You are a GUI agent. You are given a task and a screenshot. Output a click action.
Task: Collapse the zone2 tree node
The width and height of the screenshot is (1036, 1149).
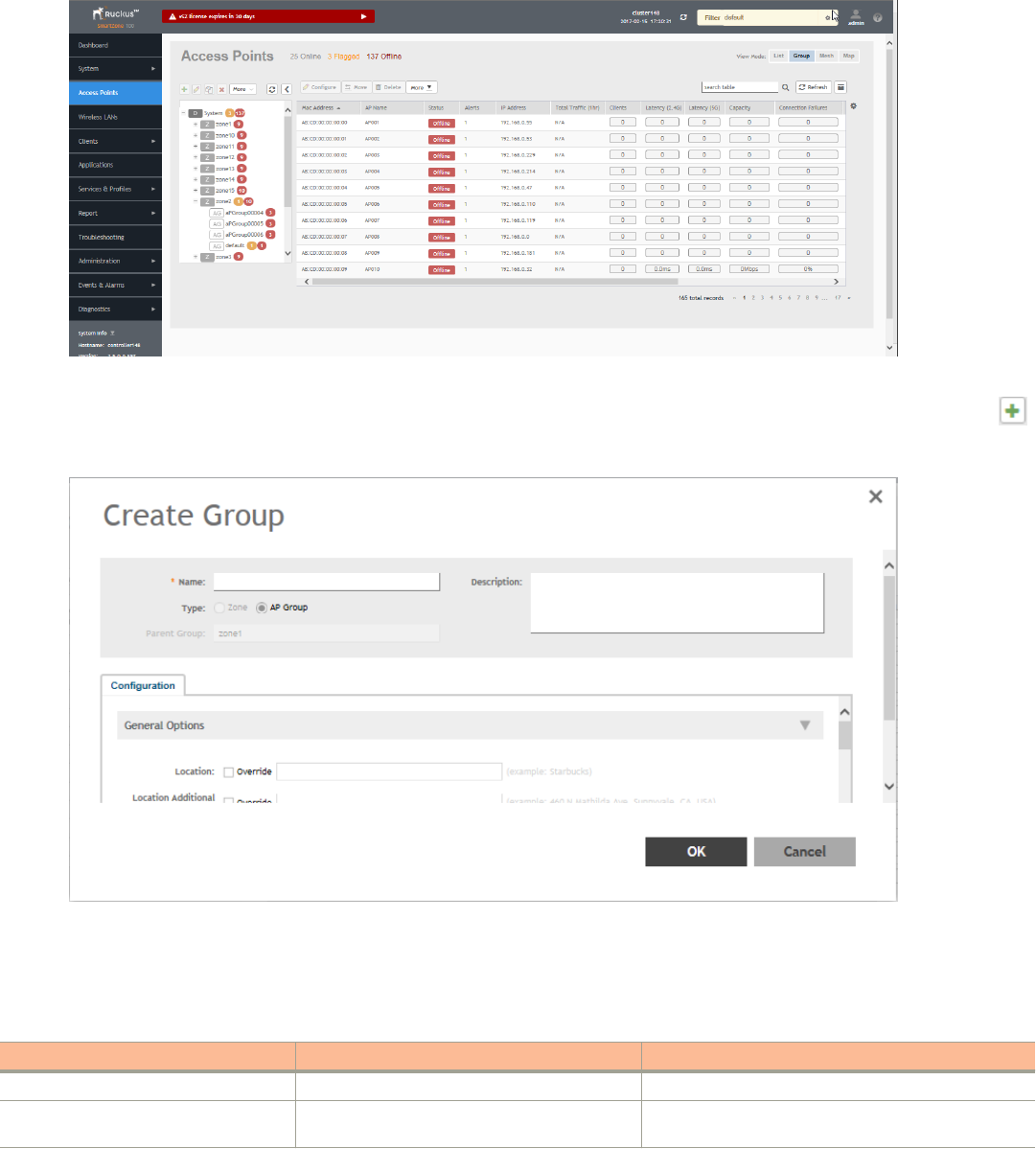pos(196,201)
